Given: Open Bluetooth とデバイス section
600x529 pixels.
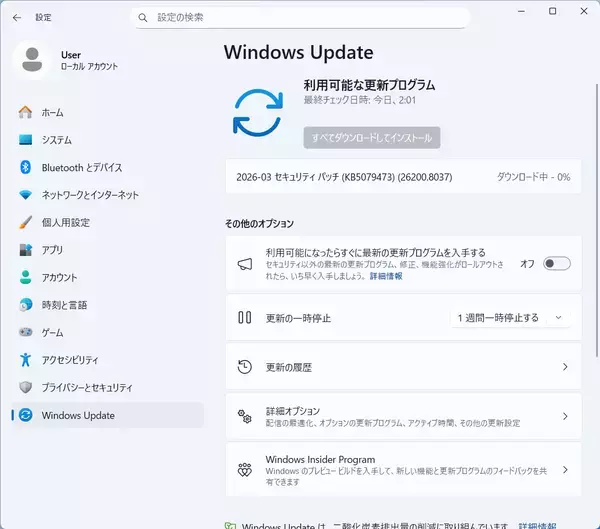Looking at the screenshot, I should [108, 167].
